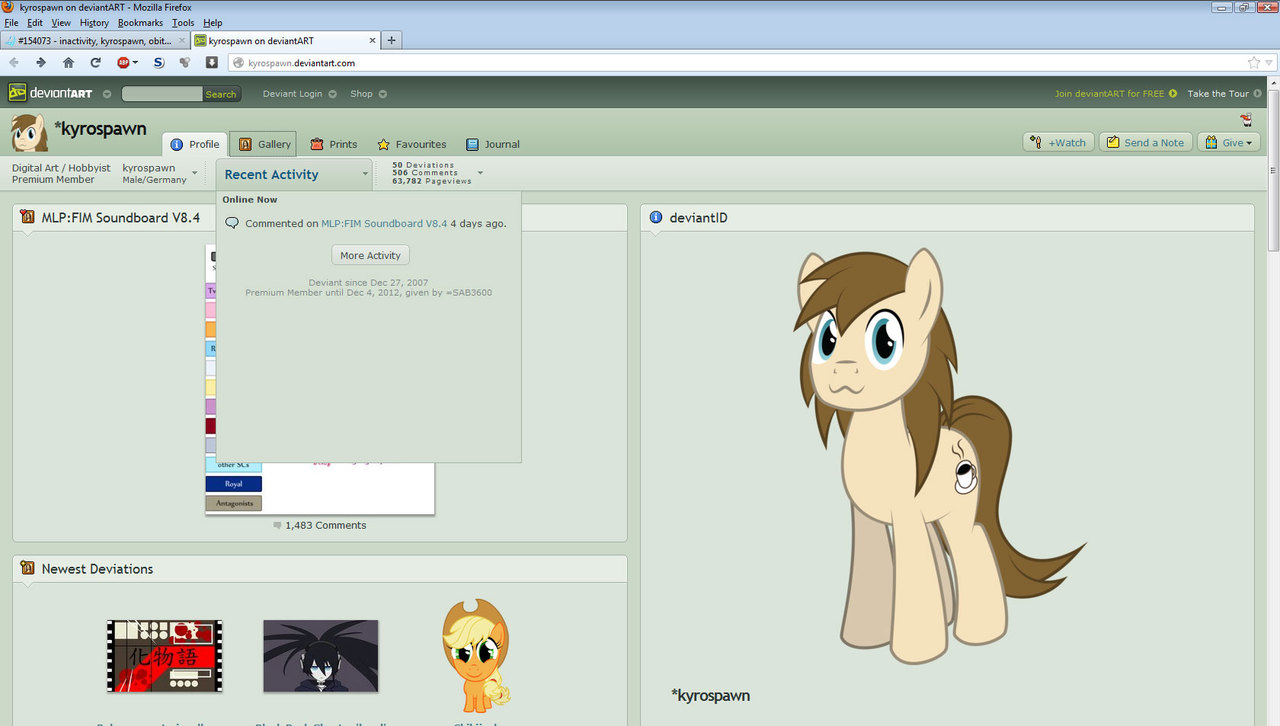This screenshot has height=726, width=1280.
Task: Click the site identity globe icon
Action: (238, 63)
